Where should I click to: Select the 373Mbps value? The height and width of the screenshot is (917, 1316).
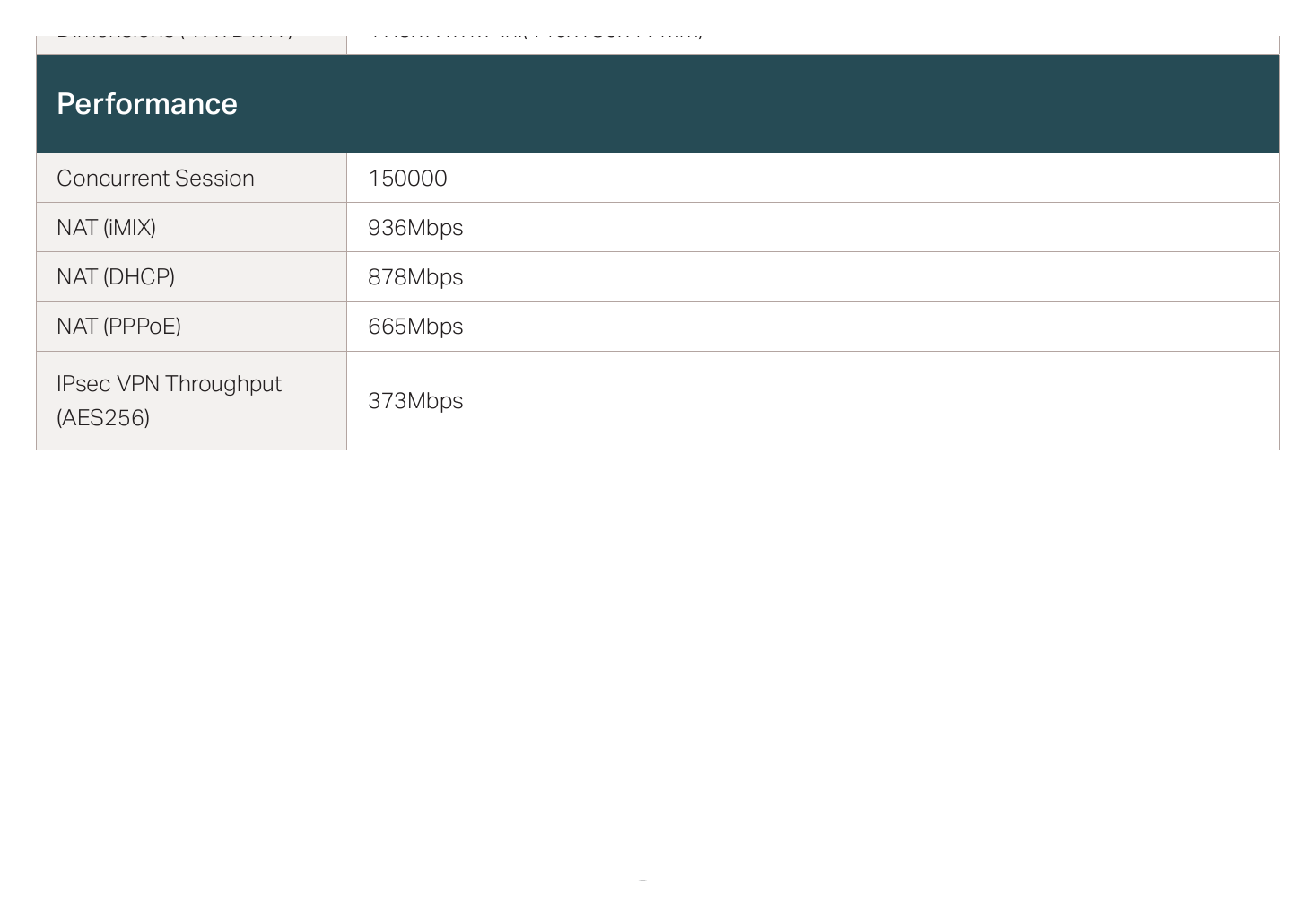tap(415, 401)
